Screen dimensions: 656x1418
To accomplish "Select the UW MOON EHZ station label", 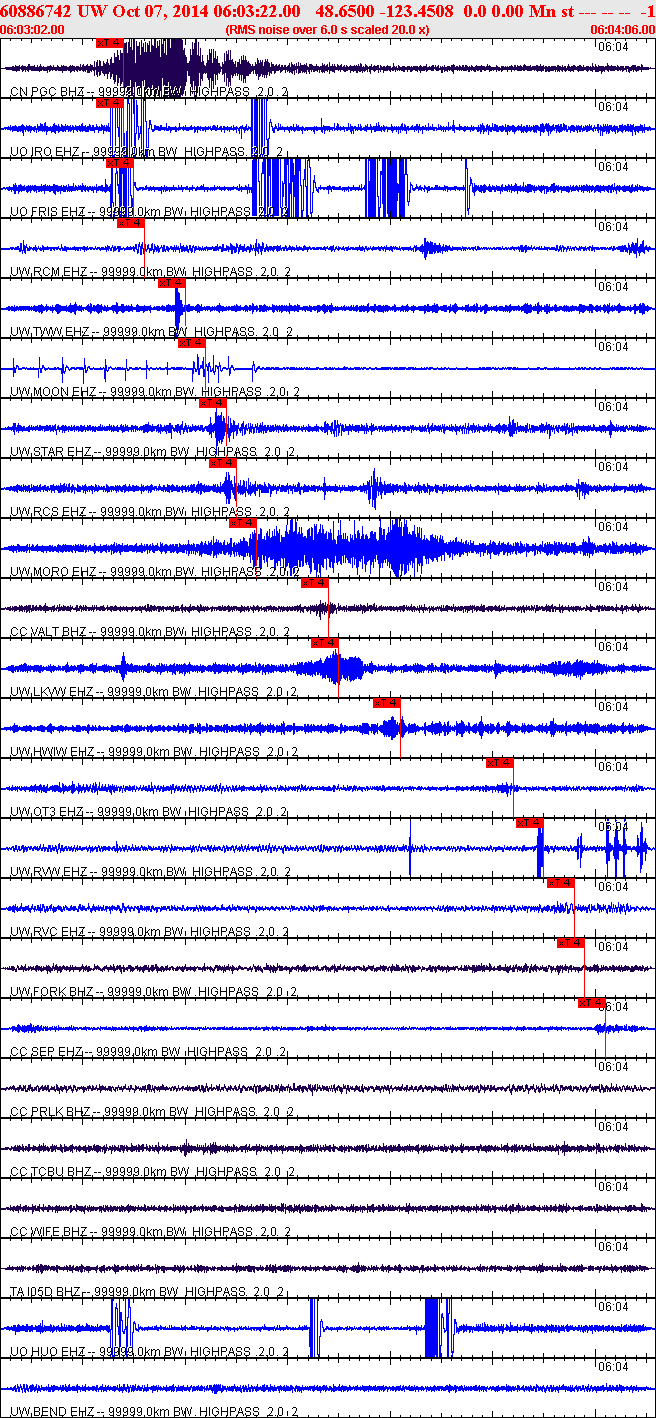I will click(53, 391).
